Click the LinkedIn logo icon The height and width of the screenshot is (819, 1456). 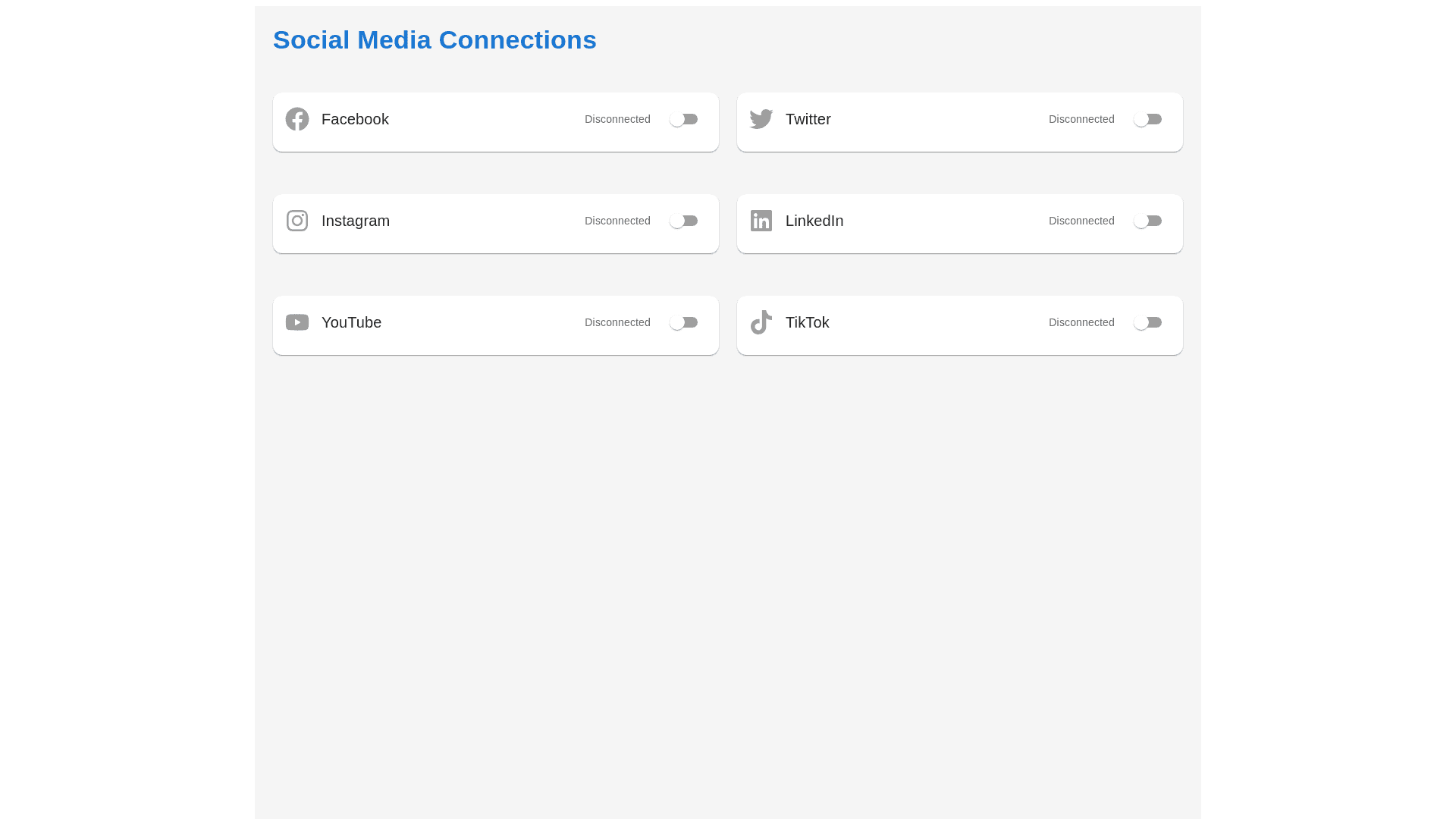[x=761, y=221]
